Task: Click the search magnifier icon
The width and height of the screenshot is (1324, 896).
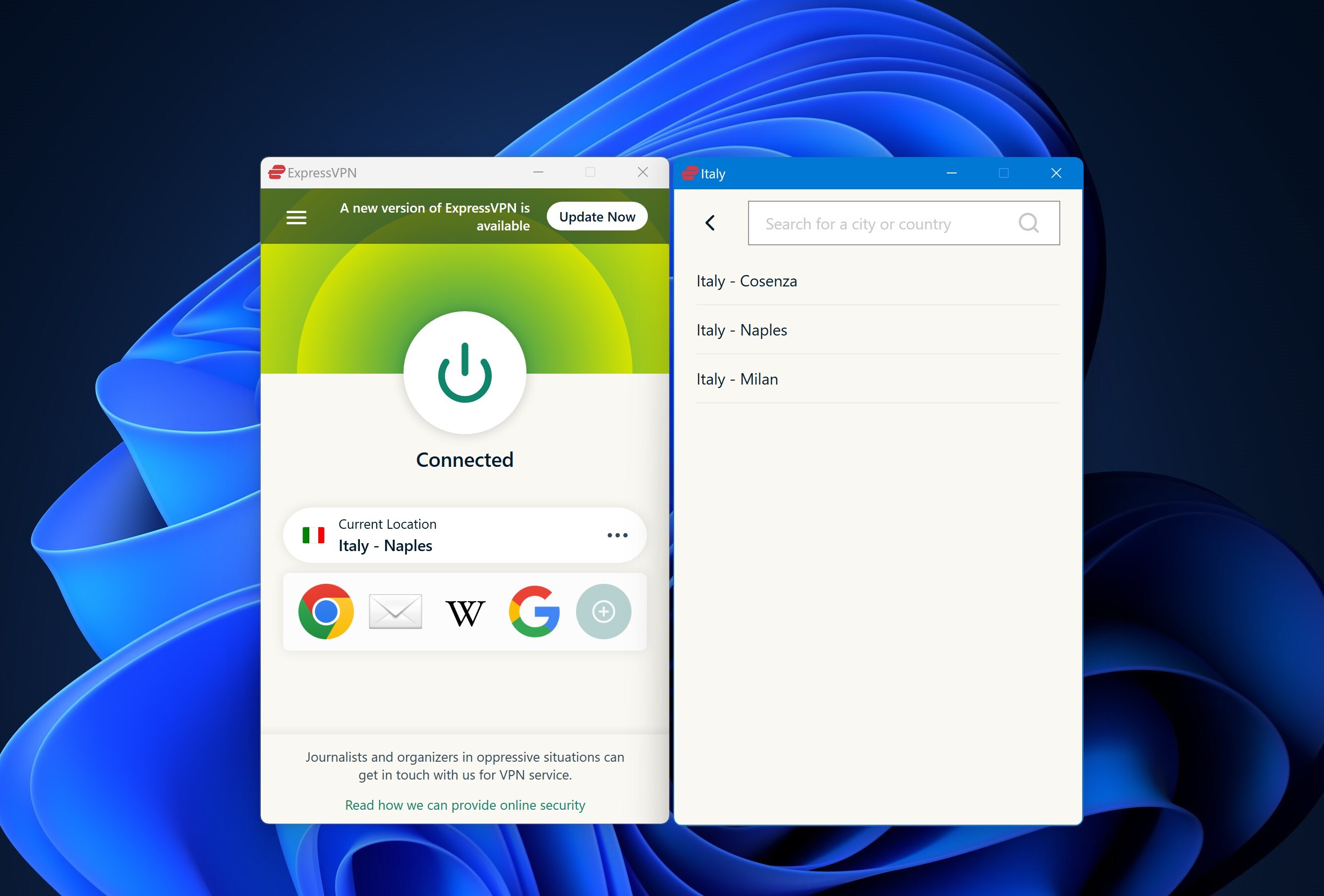Action: click(1029, 223)
